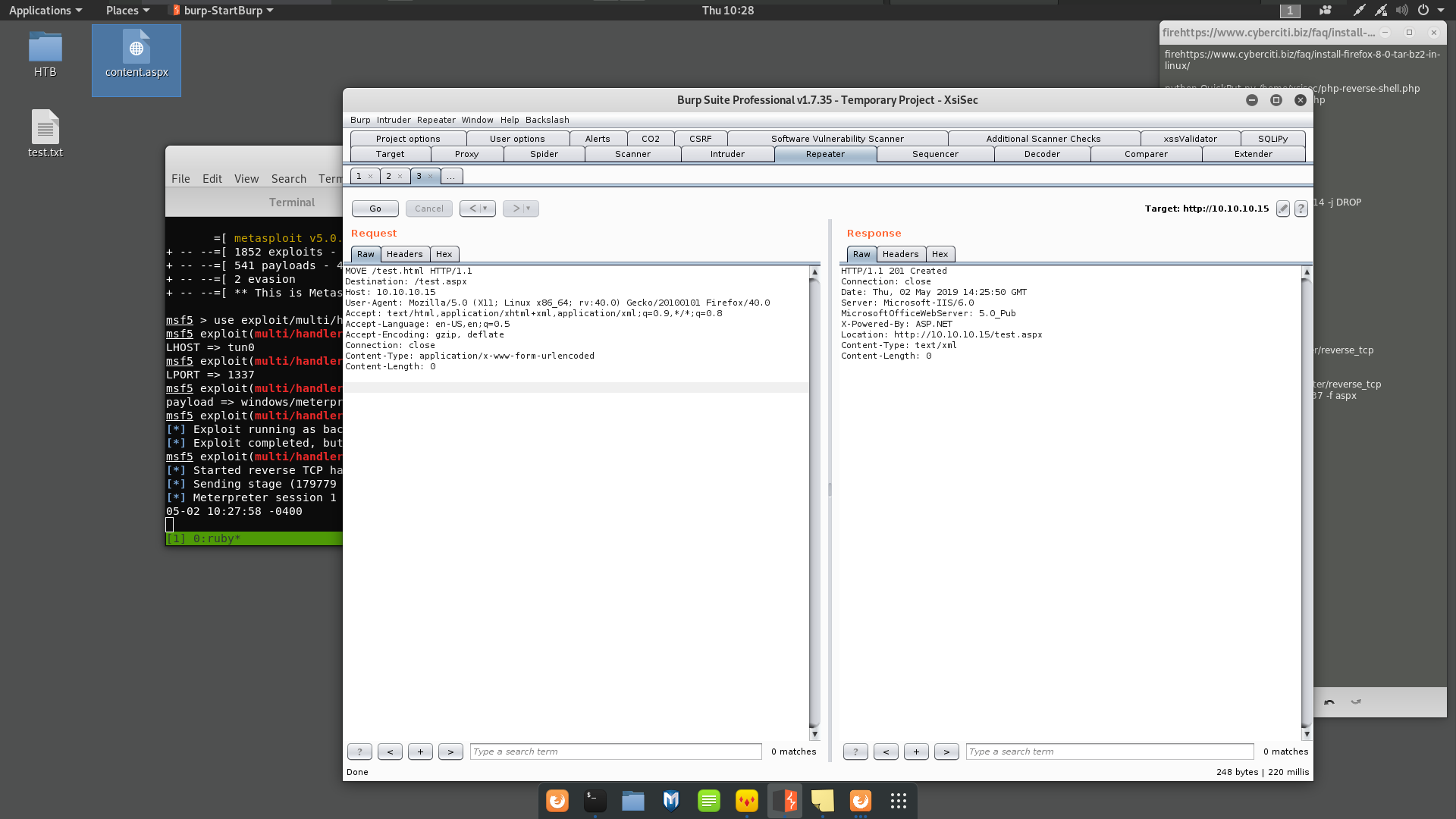Switch to the Software Vulnerability Scanner tab
The image size is (1456, 819).
(x=837, y=139)
